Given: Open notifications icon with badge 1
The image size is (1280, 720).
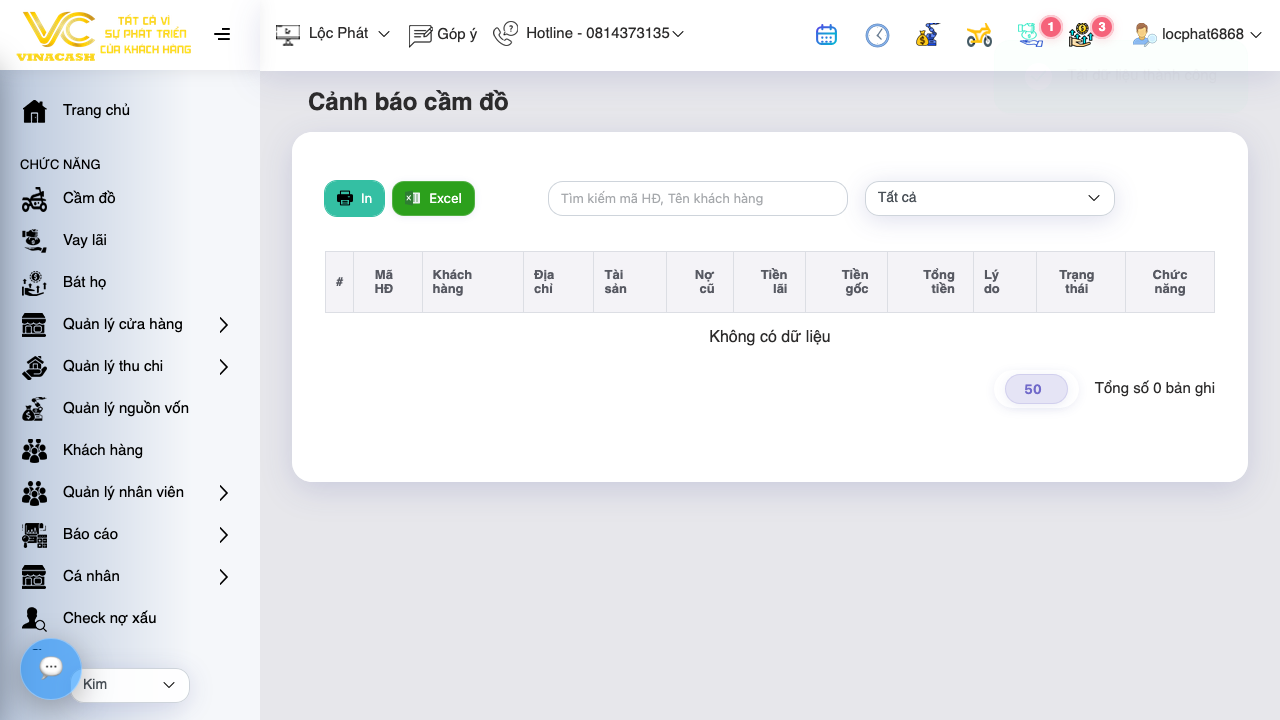Looking at the screenshot, I should (1032, 33).
